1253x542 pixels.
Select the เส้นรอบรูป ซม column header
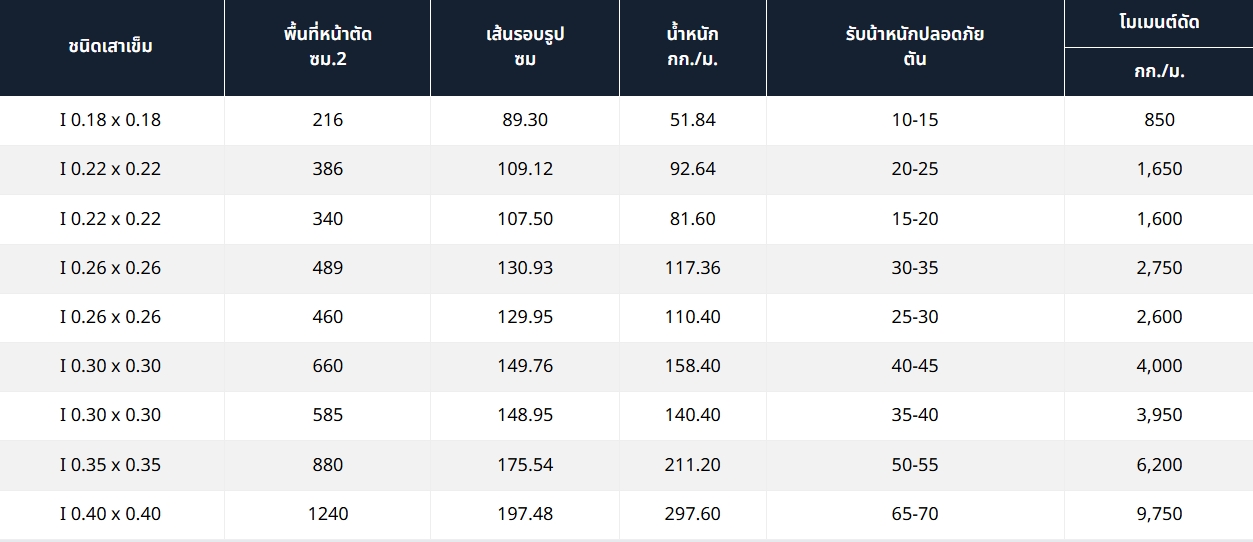[524, 46]
